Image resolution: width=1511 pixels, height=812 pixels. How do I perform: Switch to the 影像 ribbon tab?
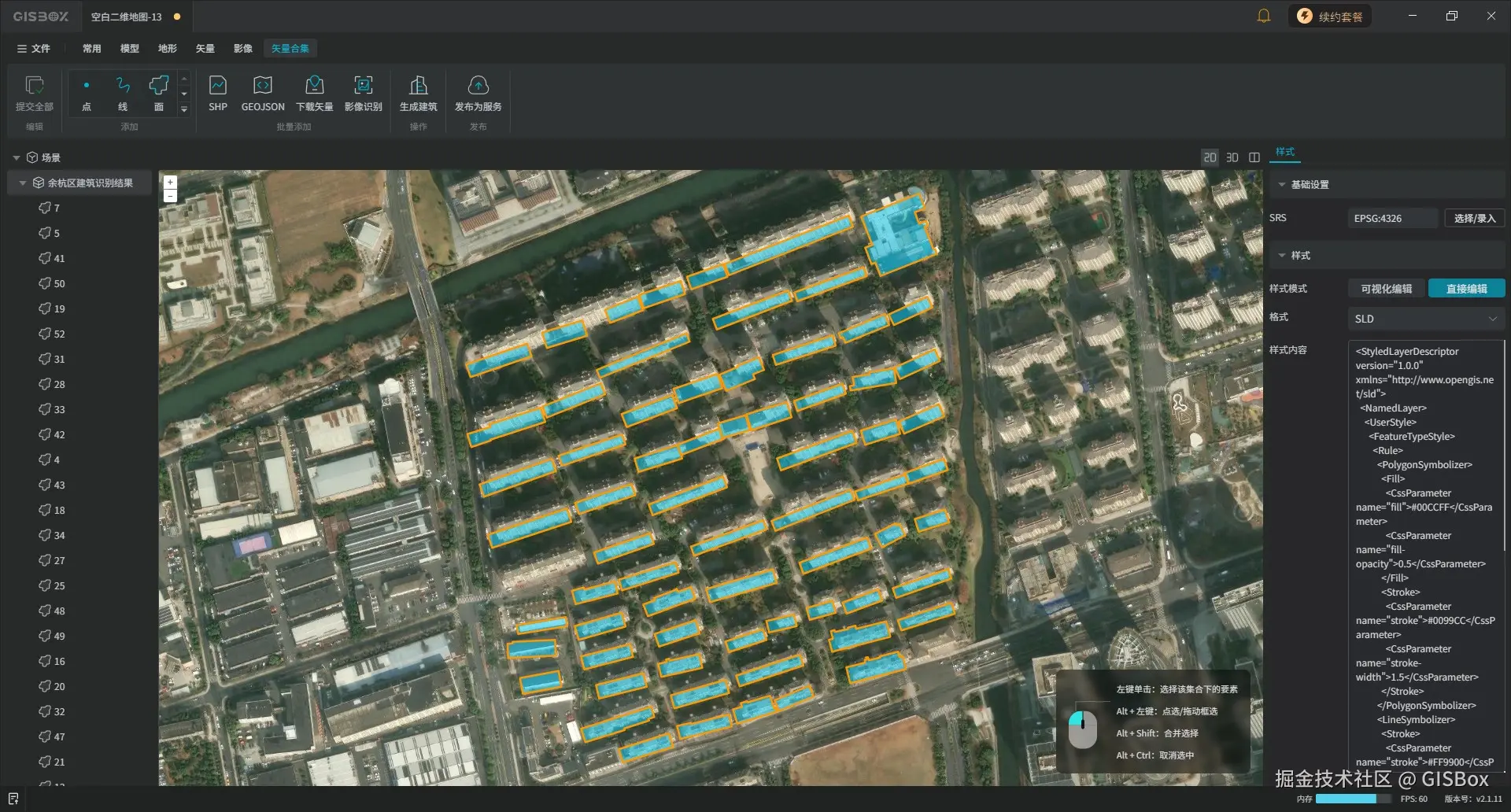243,48
